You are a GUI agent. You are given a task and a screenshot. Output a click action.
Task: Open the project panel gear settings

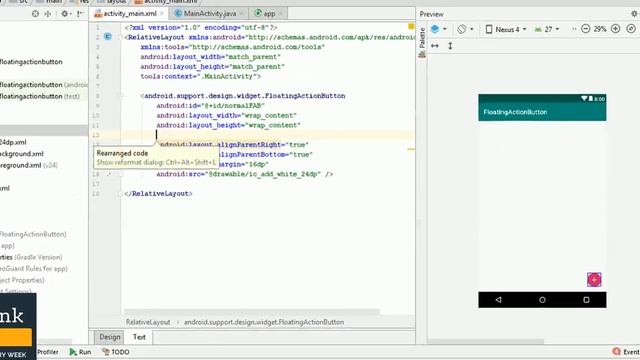(x=65, y=14)
